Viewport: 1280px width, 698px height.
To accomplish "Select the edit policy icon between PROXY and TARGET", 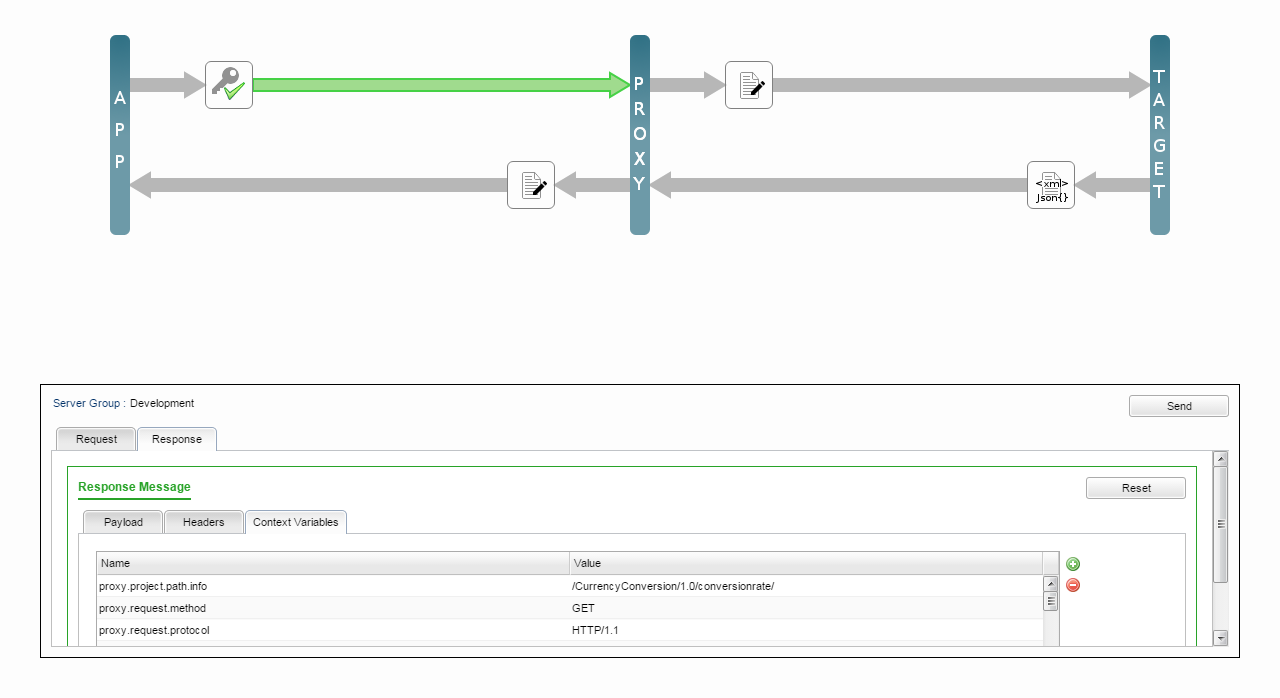I will click(749, 85).
